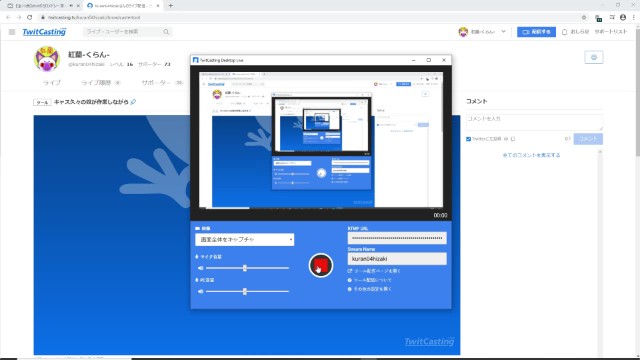
Task: Click the pencil edit icon beside stream title
Action: click(x=133, y=102)
